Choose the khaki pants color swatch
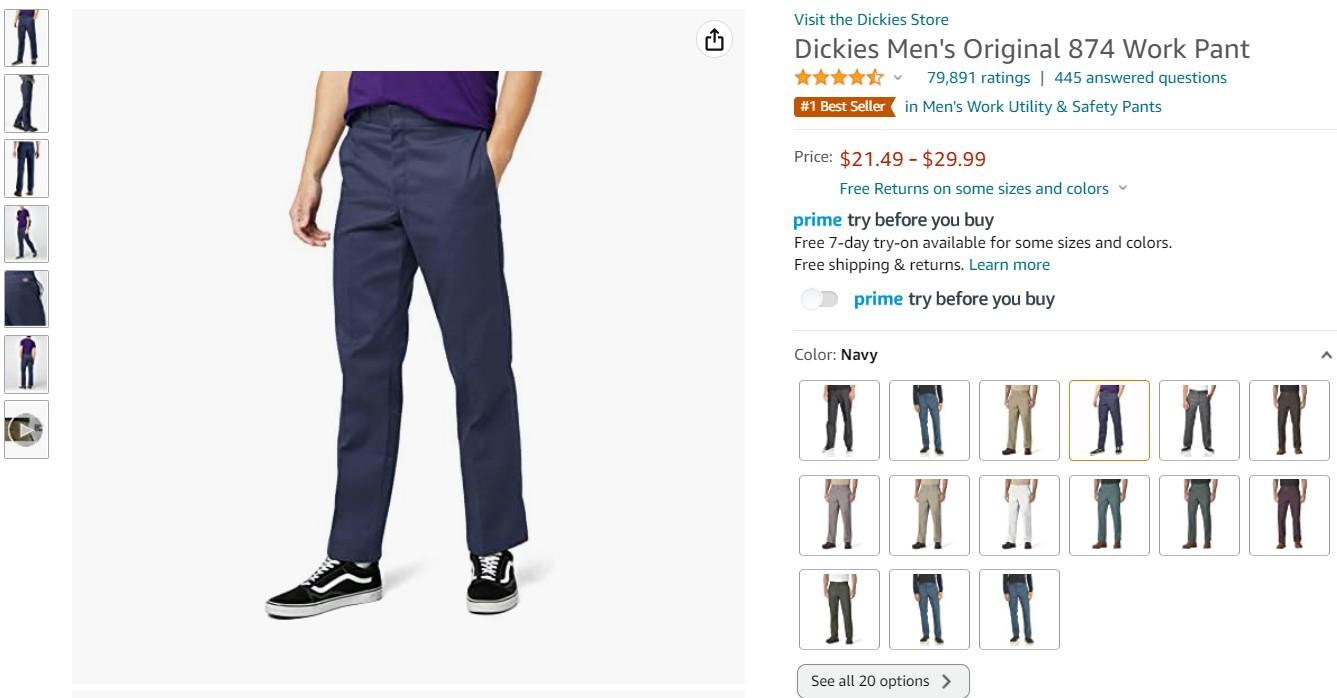The image size is (1337, 698). 1019,420
